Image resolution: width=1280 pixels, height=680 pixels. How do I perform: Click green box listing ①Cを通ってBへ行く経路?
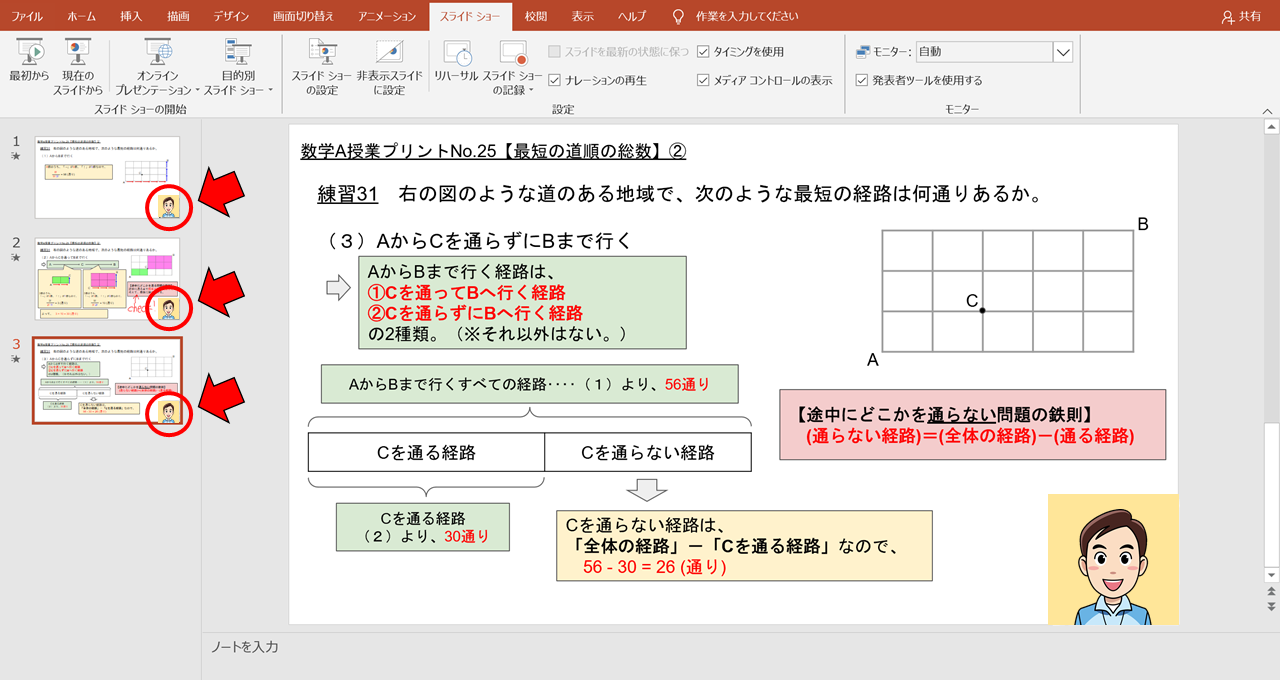tap(523, 302)
